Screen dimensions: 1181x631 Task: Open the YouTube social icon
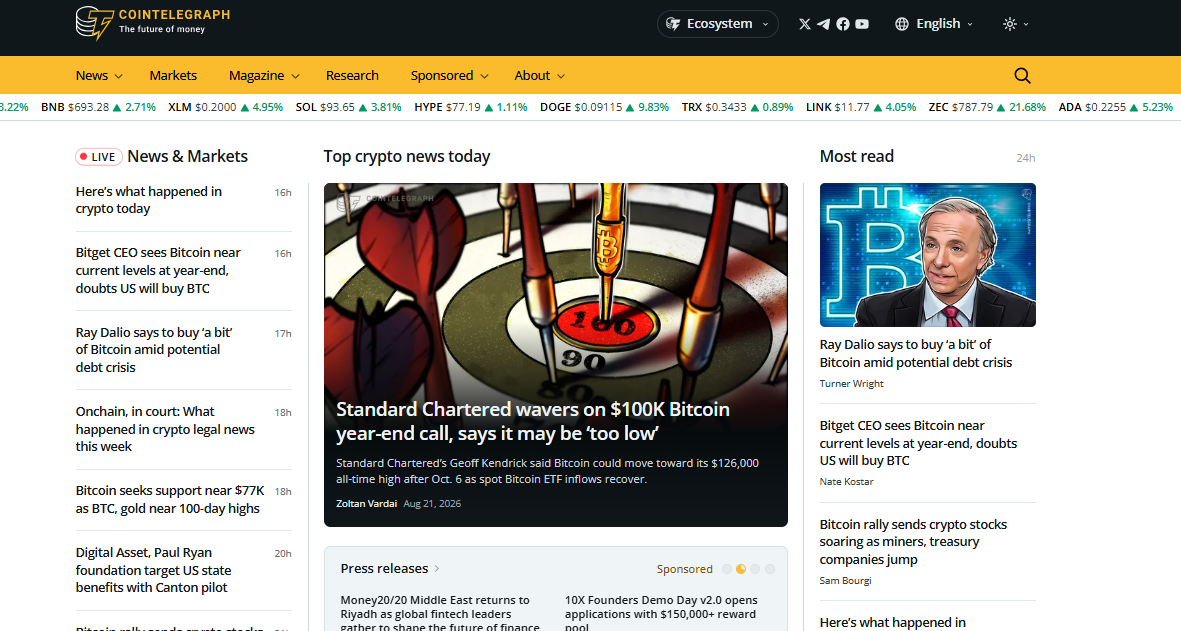pyautogui.click(x=862, y=24)
